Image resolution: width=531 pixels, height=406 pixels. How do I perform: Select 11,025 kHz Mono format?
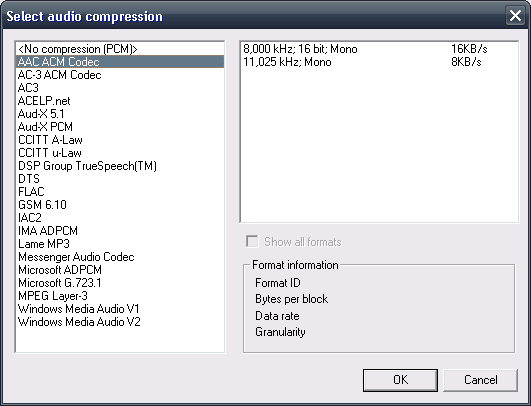click(379, 62)
